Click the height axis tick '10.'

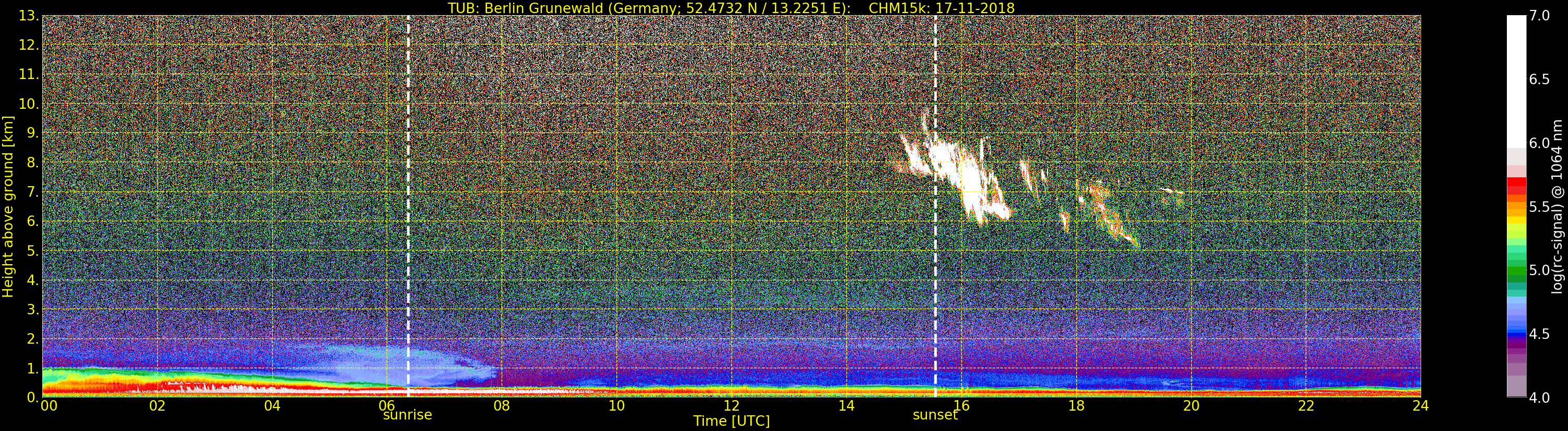click(x=29, y=104)
